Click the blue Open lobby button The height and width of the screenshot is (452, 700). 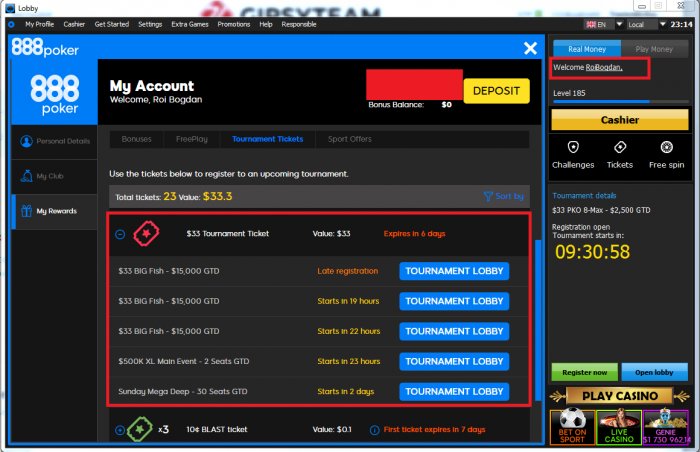tap(654, 372)
